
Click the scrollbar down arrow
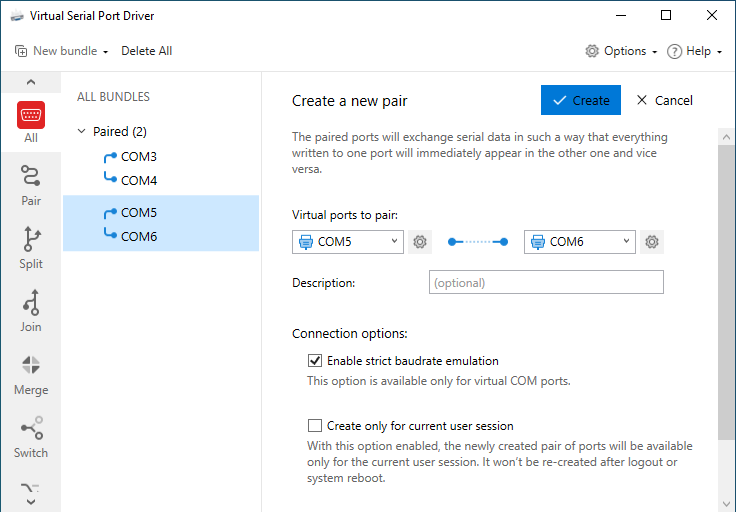(726, 504)
